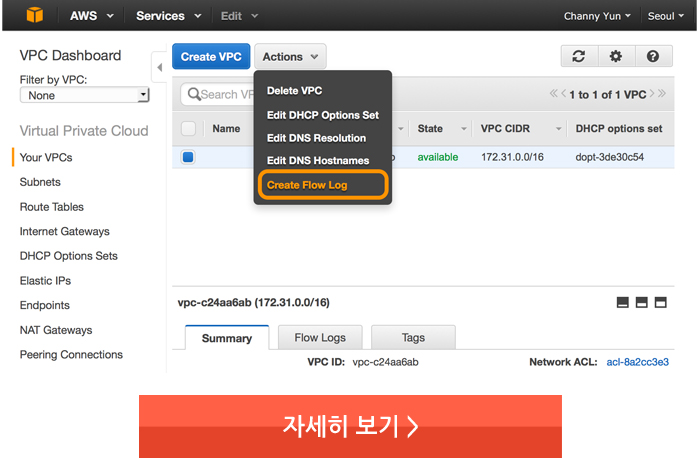Switch to the Summary tab
This screenshot has height=458, width=700.
point(227,338)
